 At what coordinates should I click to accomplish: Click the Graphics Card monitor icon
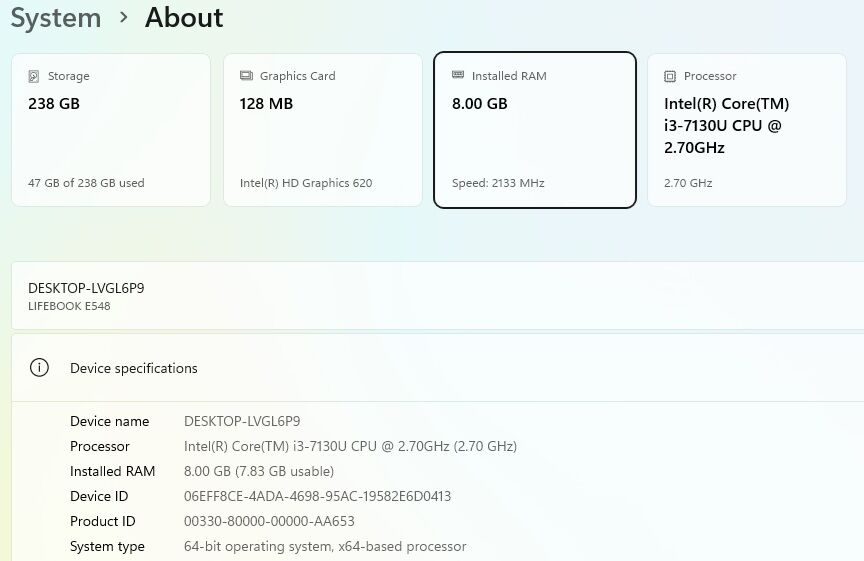click(x=246, y=76)
